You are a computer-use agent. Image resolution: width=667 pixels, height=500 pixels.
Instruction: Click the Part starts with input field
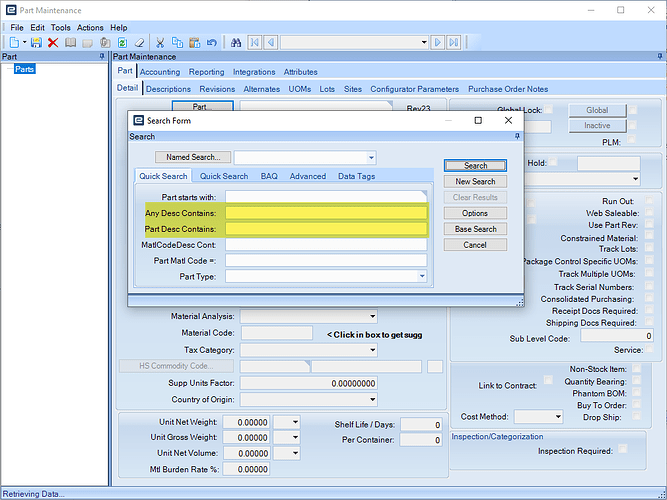(x=325, y=197)
